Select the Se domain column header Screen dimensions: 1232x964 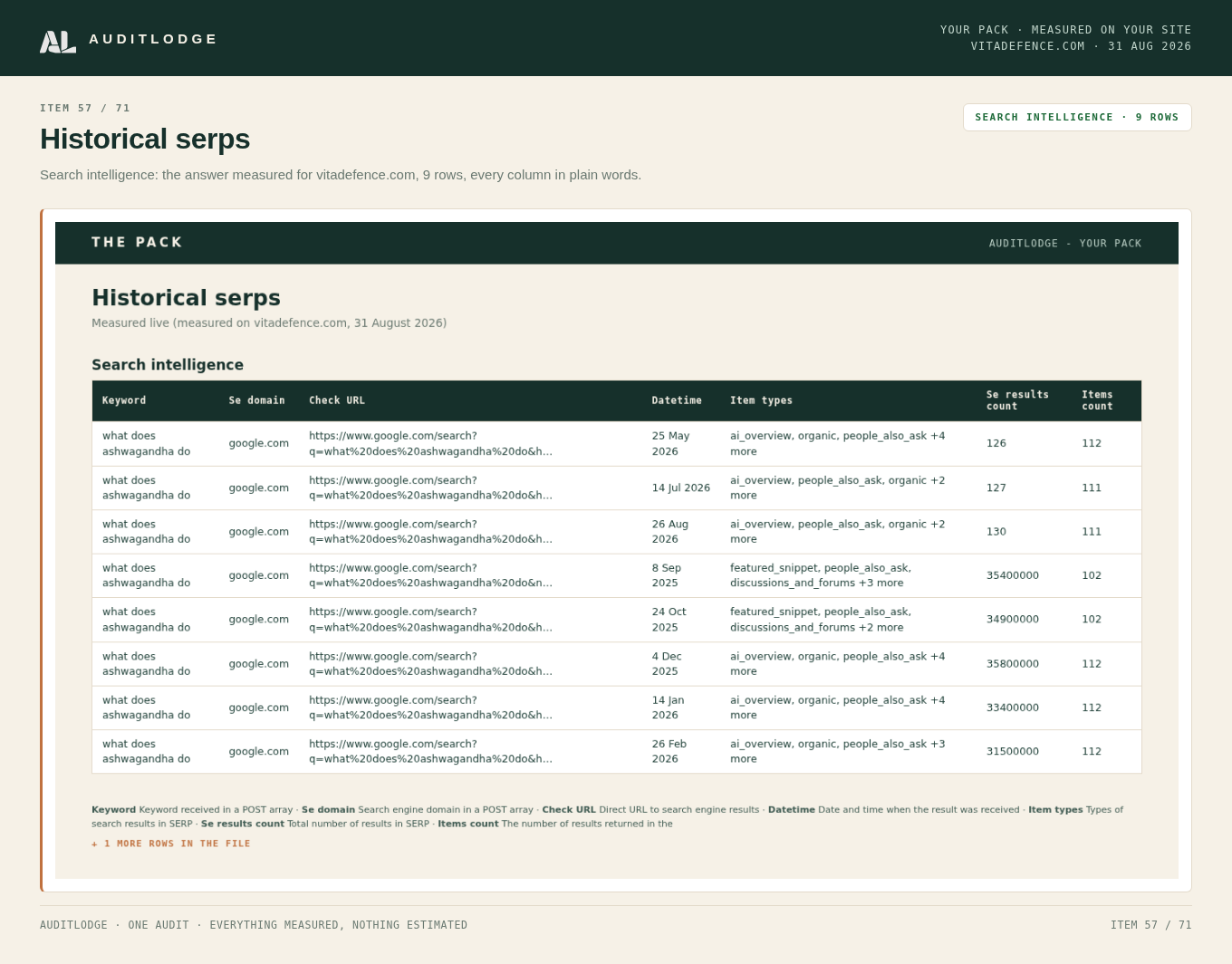tap(257, 400)
